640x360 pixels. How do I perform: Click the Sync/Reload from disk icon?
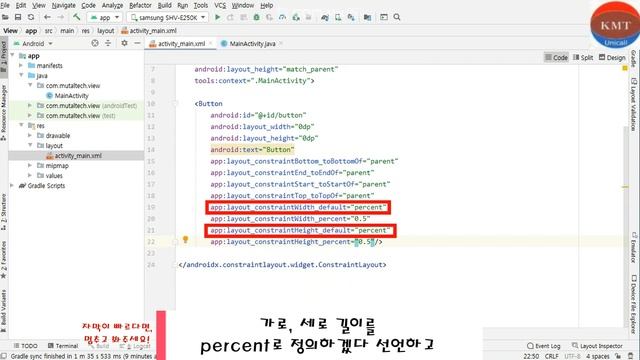(x=31, y=17)
